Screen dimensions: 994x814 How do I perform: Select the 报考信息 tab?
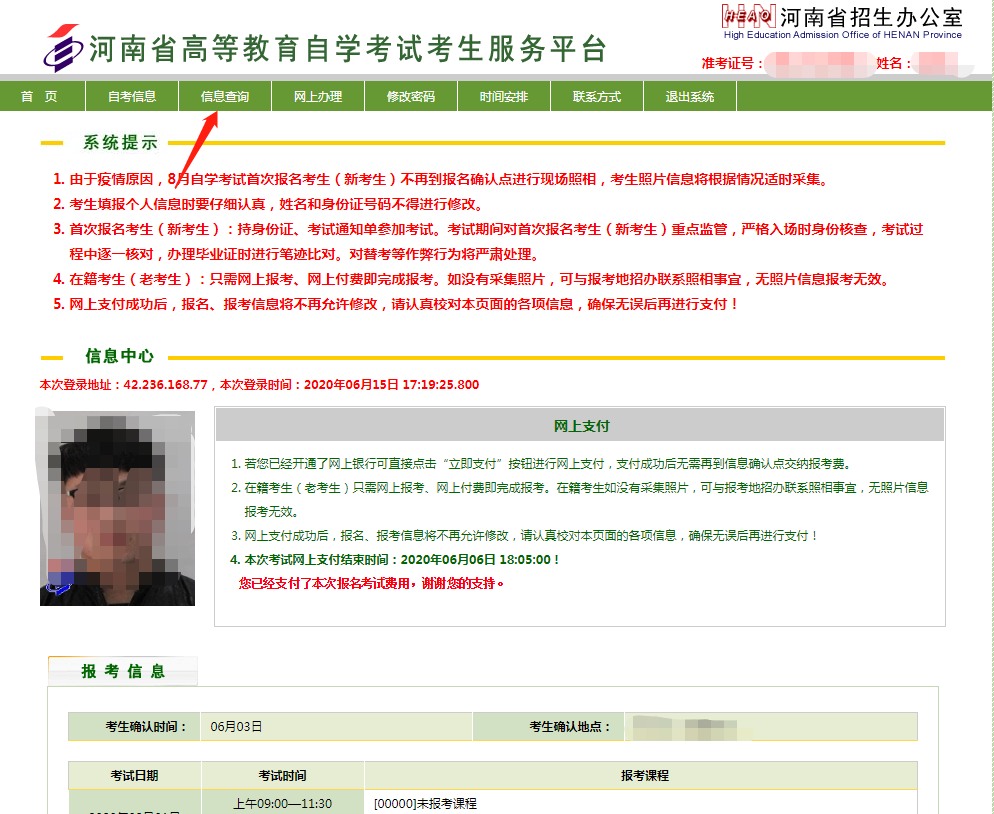click(x=123, y=671)
